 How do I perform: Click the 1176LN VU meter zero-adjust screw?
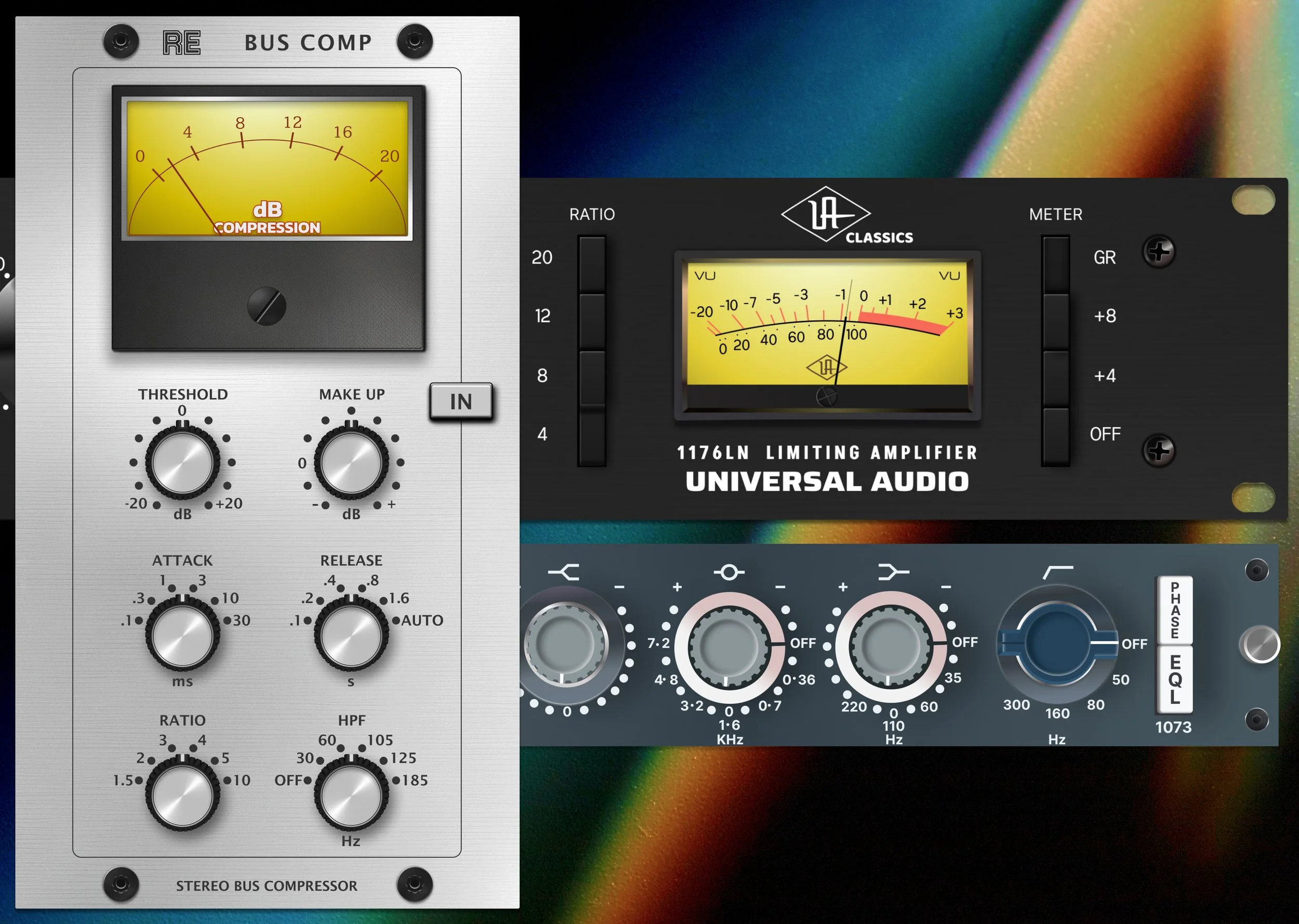tap(826, 396)
